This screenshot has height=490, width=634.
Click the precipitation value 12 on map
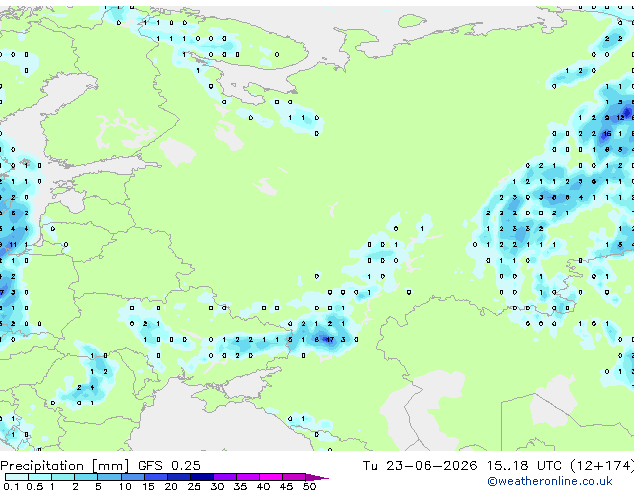pos(620,118)
